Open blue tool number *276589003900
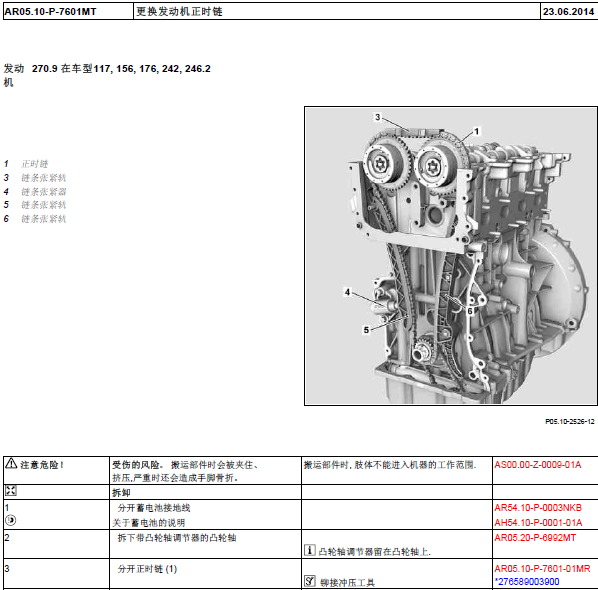Screen dimensions: 598x590 (527, 582)
